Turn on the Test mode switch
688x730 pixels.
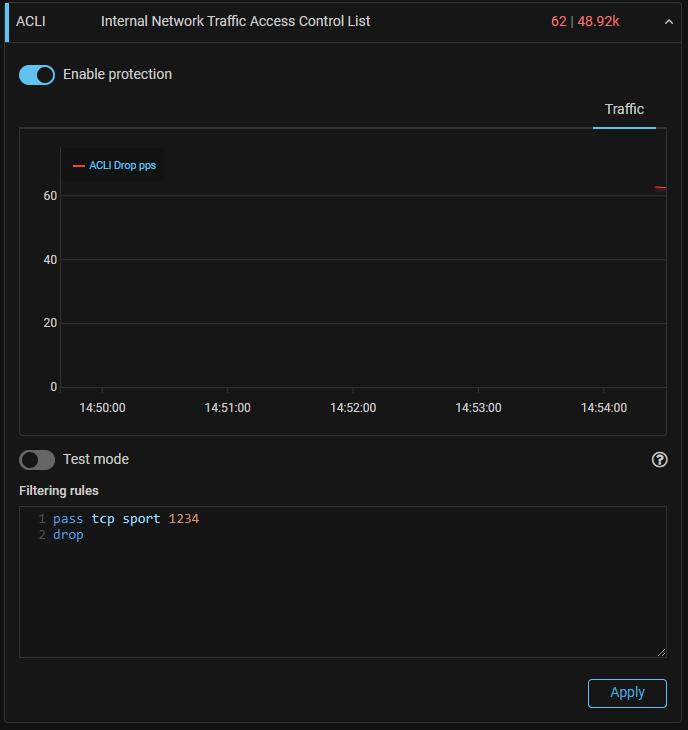[x=37, y=460]
